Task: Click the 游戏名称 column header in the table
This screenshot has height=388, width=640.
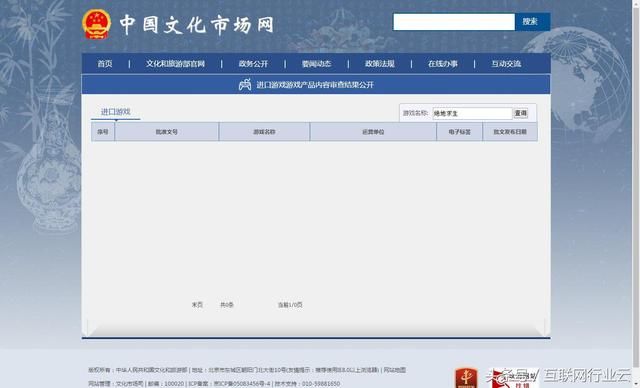Action: point(264,132)
